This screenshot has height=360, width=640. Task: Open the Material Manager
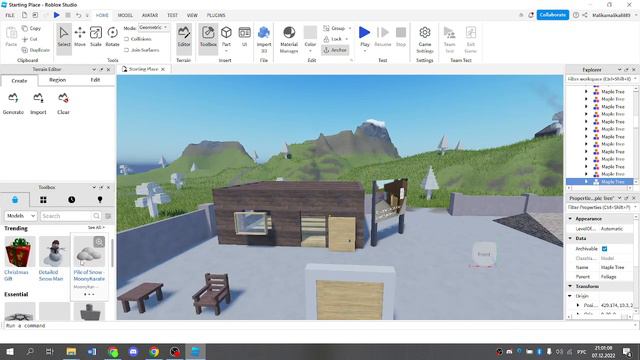[x=289, y=39]
